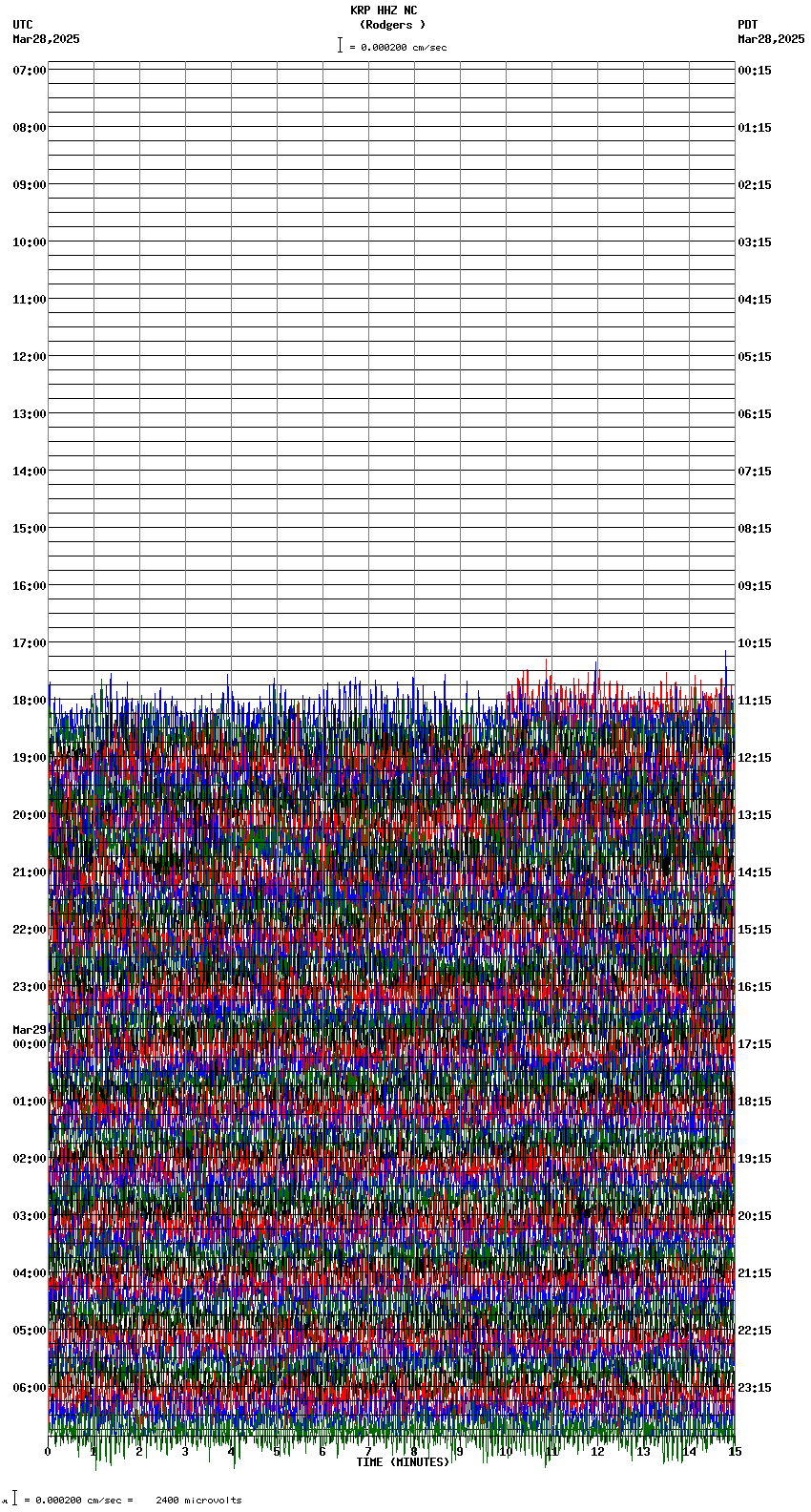The height and width of the screenshot is (1512, 811).
Task: Click the bottom scale legend 2400 microvolts
Action: (x=198, y=1501)
